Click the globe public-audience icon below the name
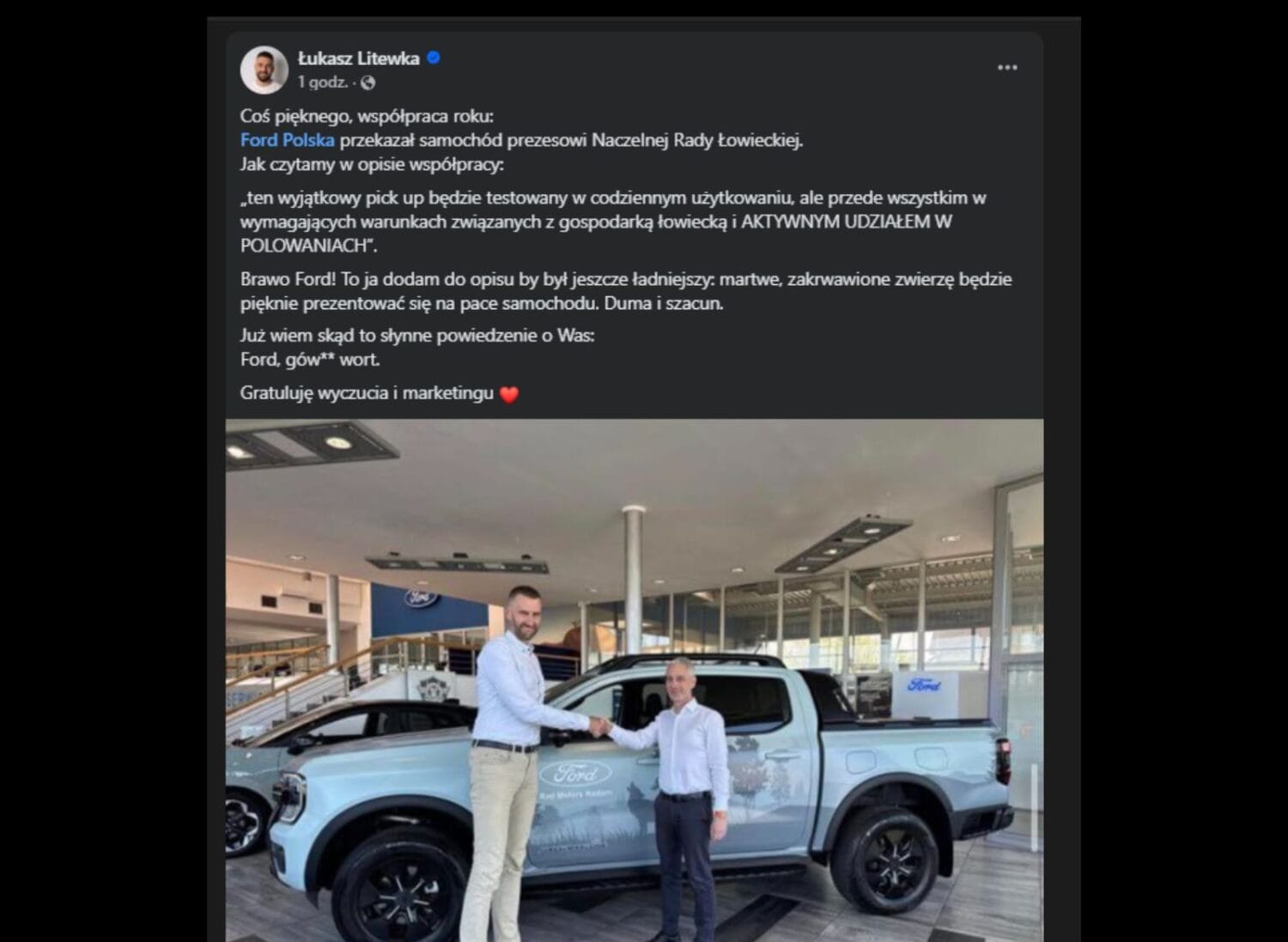This screenshot has height=942, width=1288. pos(367,84)
